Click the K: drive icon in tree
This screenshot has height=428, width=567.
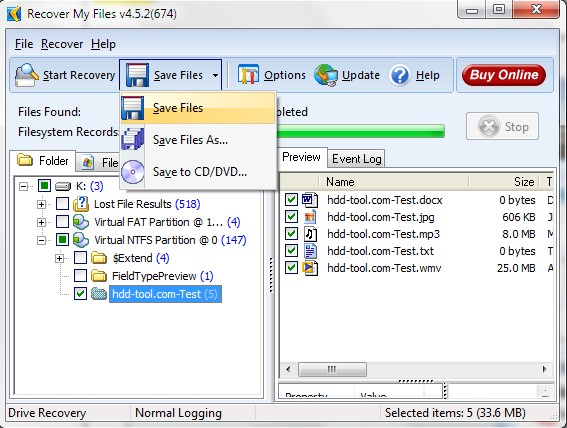63,187
